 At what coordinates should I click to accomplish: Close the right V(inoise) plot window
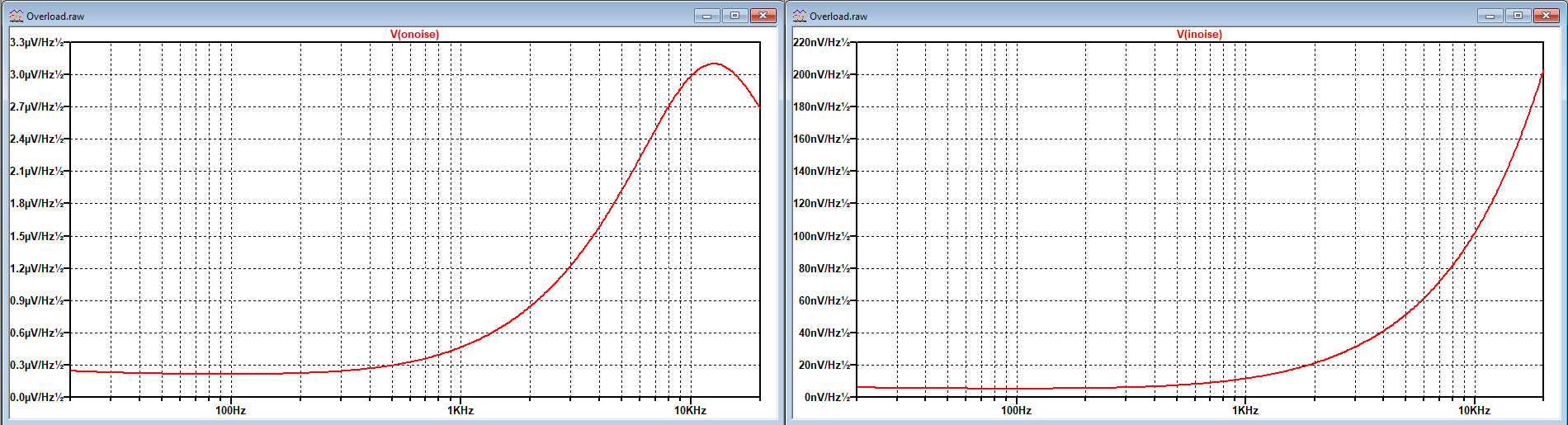1547,16
